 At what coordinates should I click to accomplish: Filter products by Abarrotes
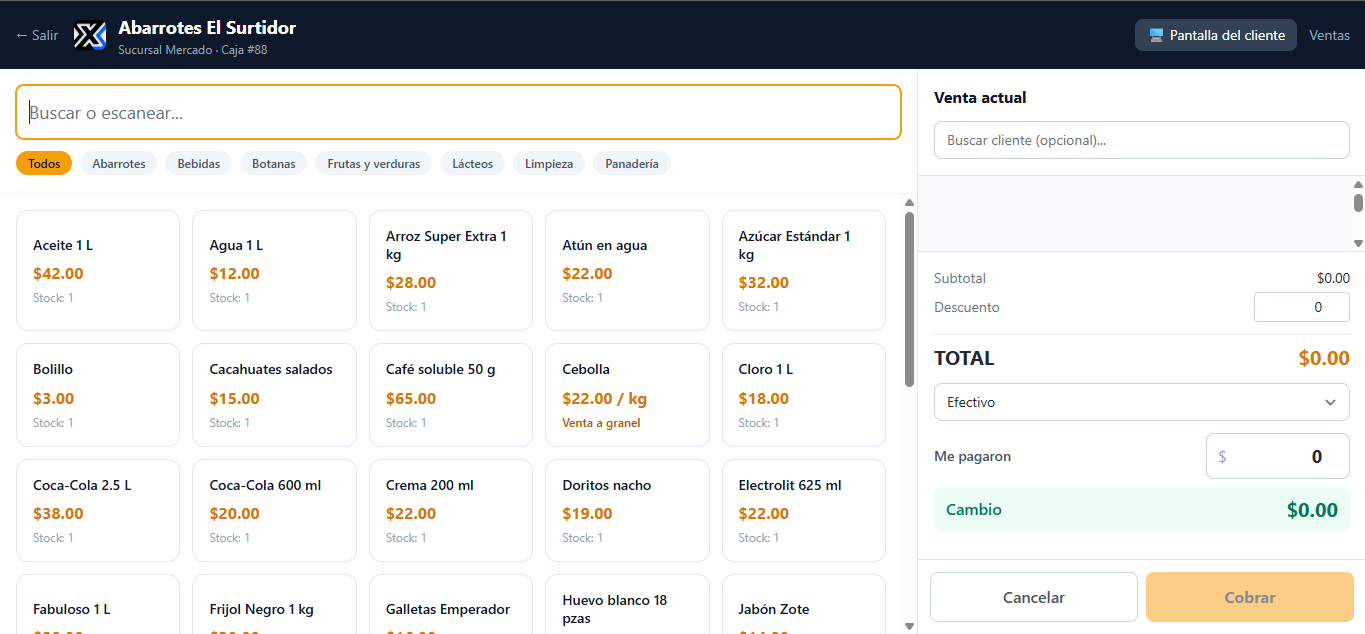(119, 163)
